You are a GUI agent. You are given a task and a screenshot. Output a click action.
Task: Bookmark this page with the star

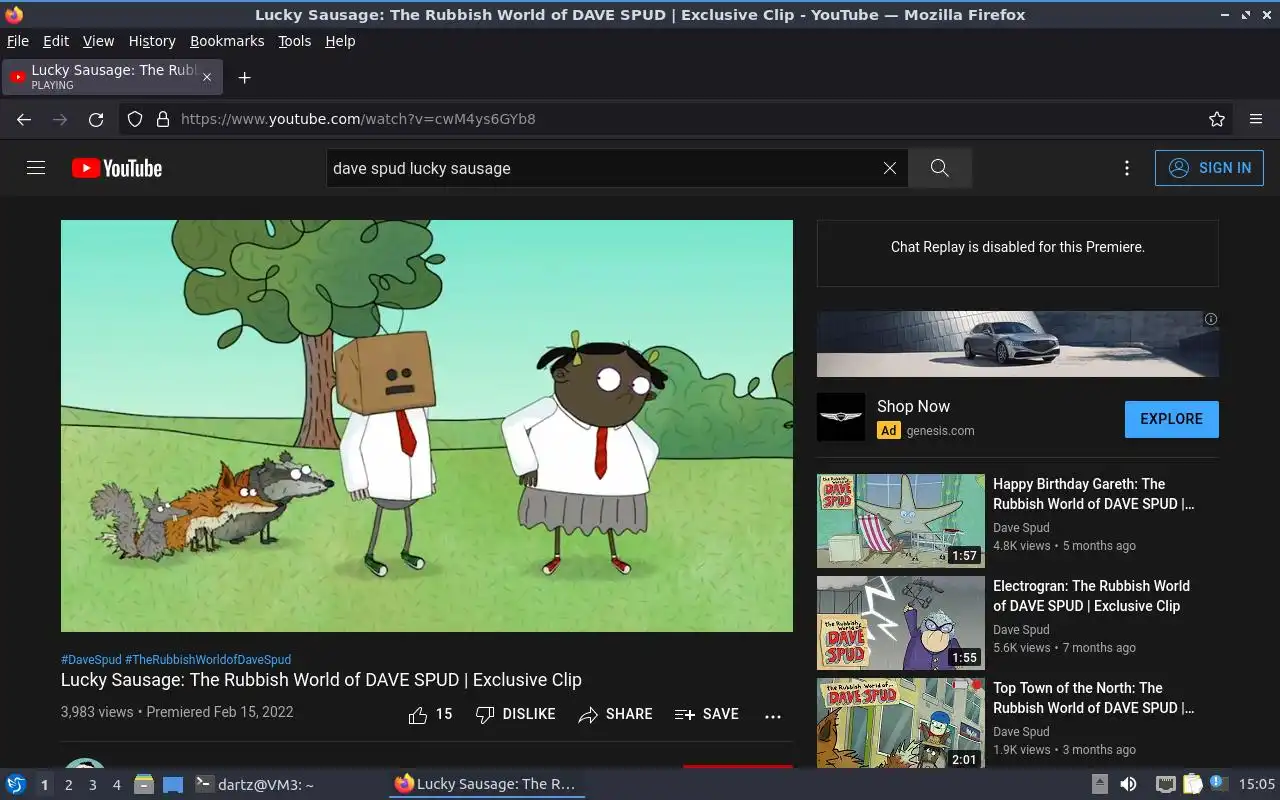point(1217,119)
